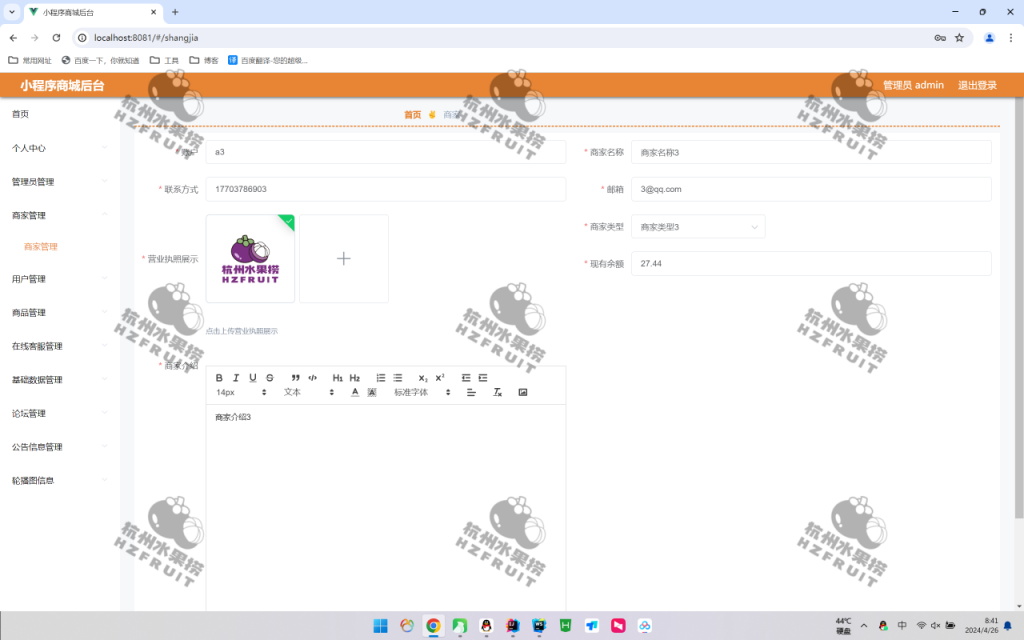Toggle strikethrough formatting
The width and height of the screenshot is (1024, 640).
[267, 378]
